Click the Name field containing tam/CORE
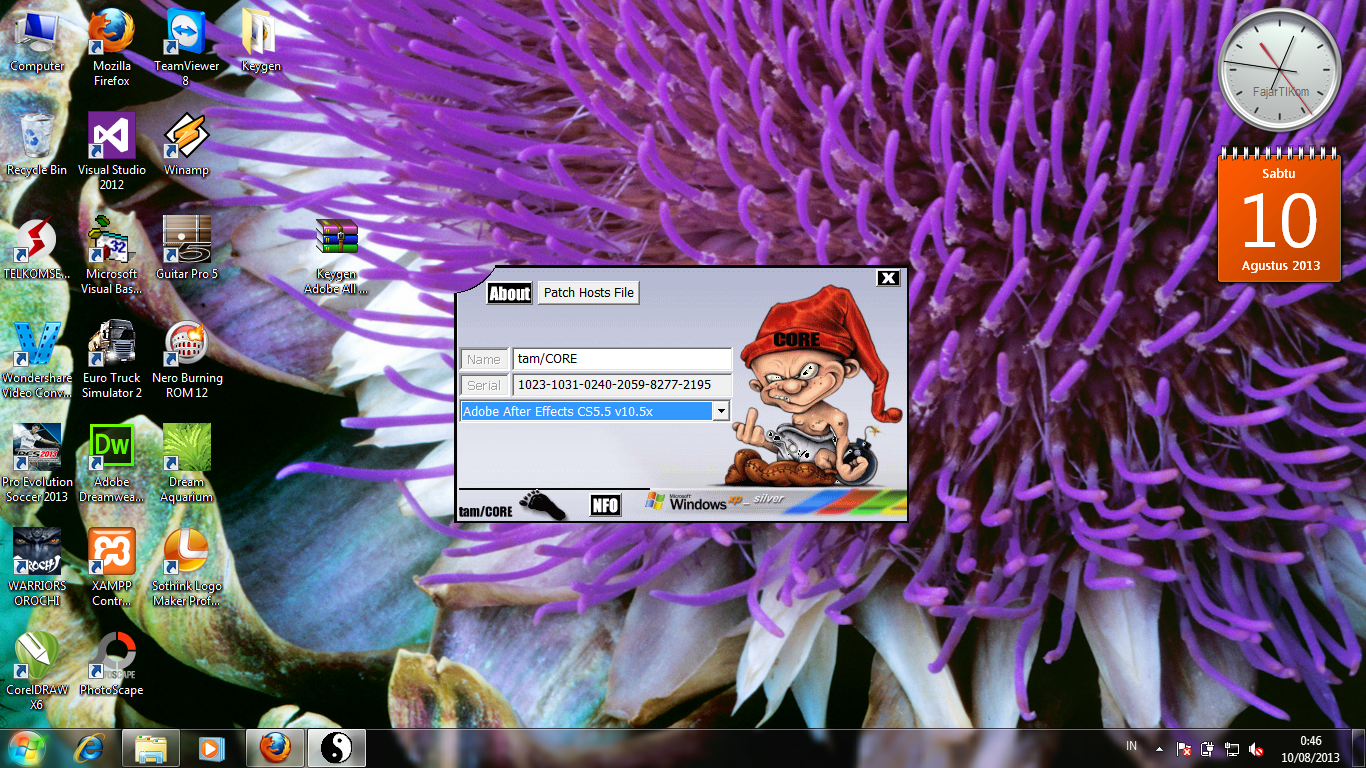Screen dimensions: 1366x768 (622, 359)
